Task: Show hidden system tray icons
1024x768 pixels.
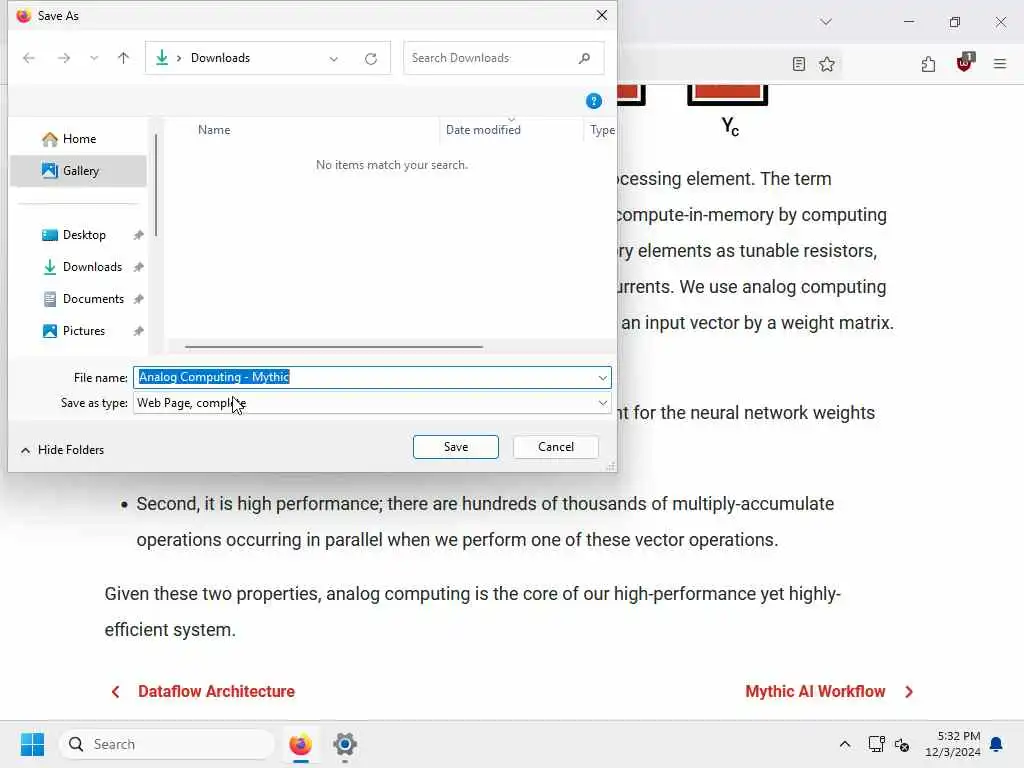Action: click(844, 744)
